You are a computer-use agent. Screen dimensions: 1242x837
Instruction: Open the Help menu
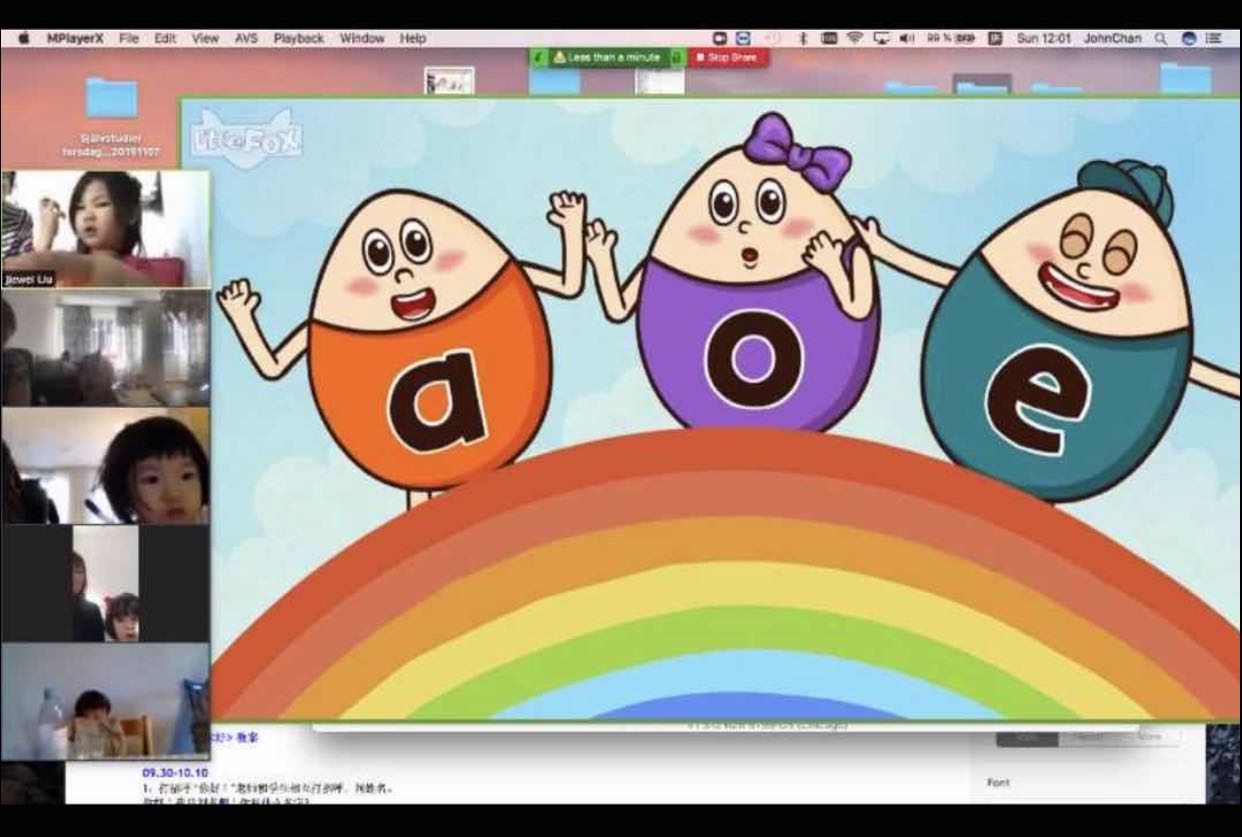(x=413, y=38)
